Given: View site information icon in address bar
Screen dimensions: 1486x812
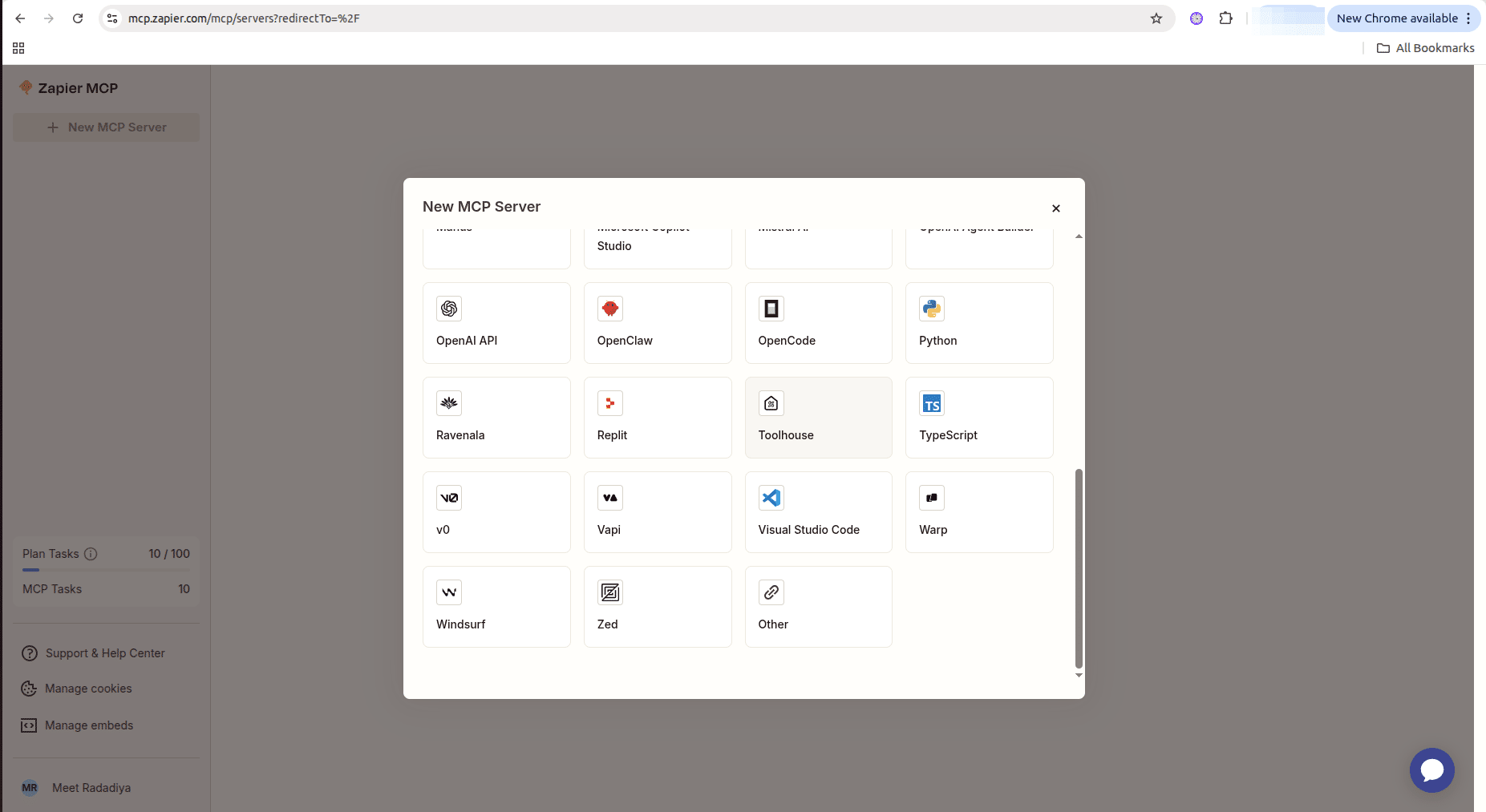Looking at the screenshot, I should [112, 18].
